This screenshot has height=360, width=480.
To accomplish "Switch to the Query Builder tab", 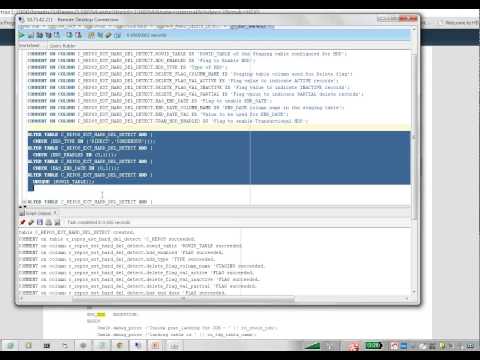I will 62,45.
